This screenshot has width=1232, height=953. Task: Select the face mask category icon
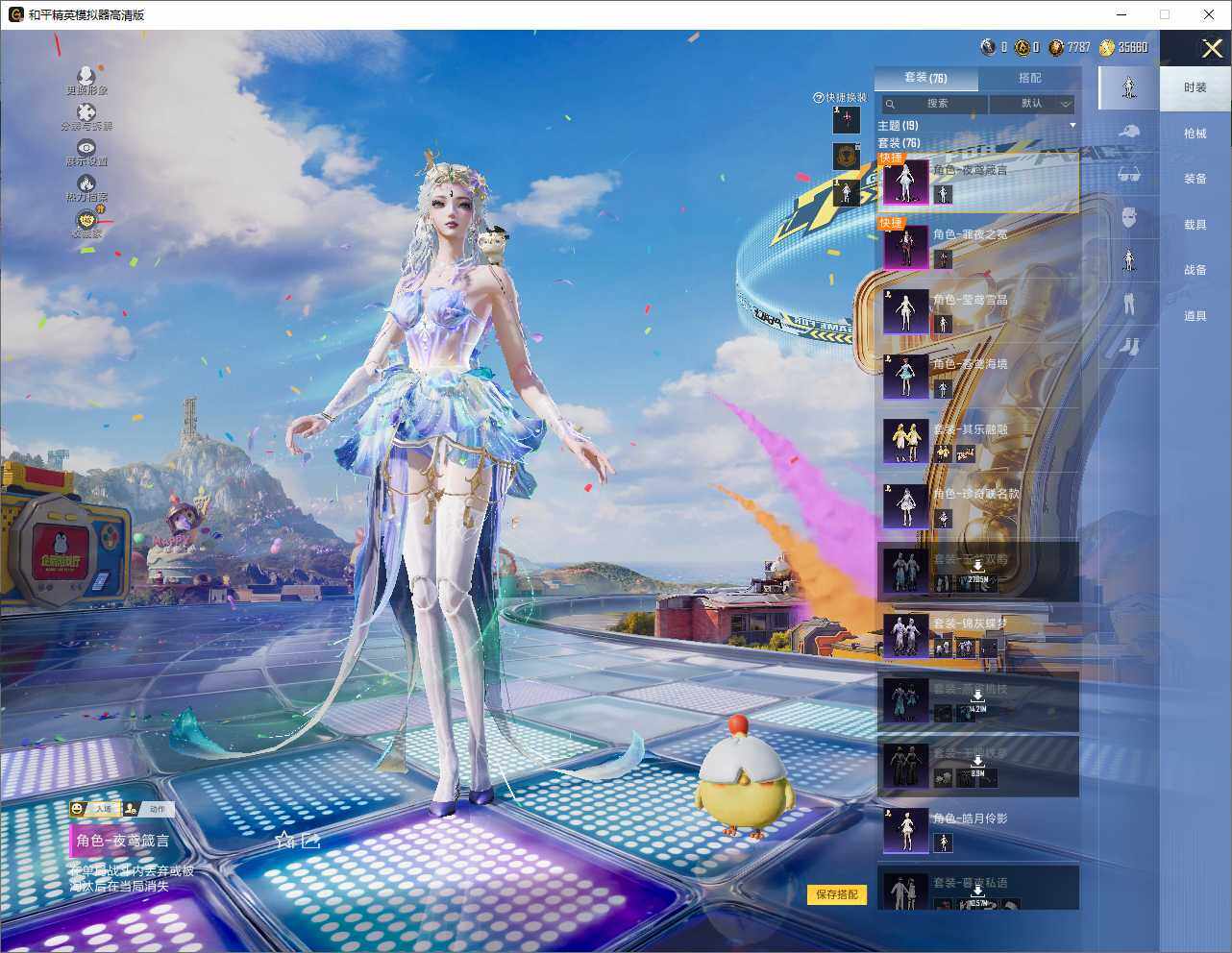click(1129, 217)
